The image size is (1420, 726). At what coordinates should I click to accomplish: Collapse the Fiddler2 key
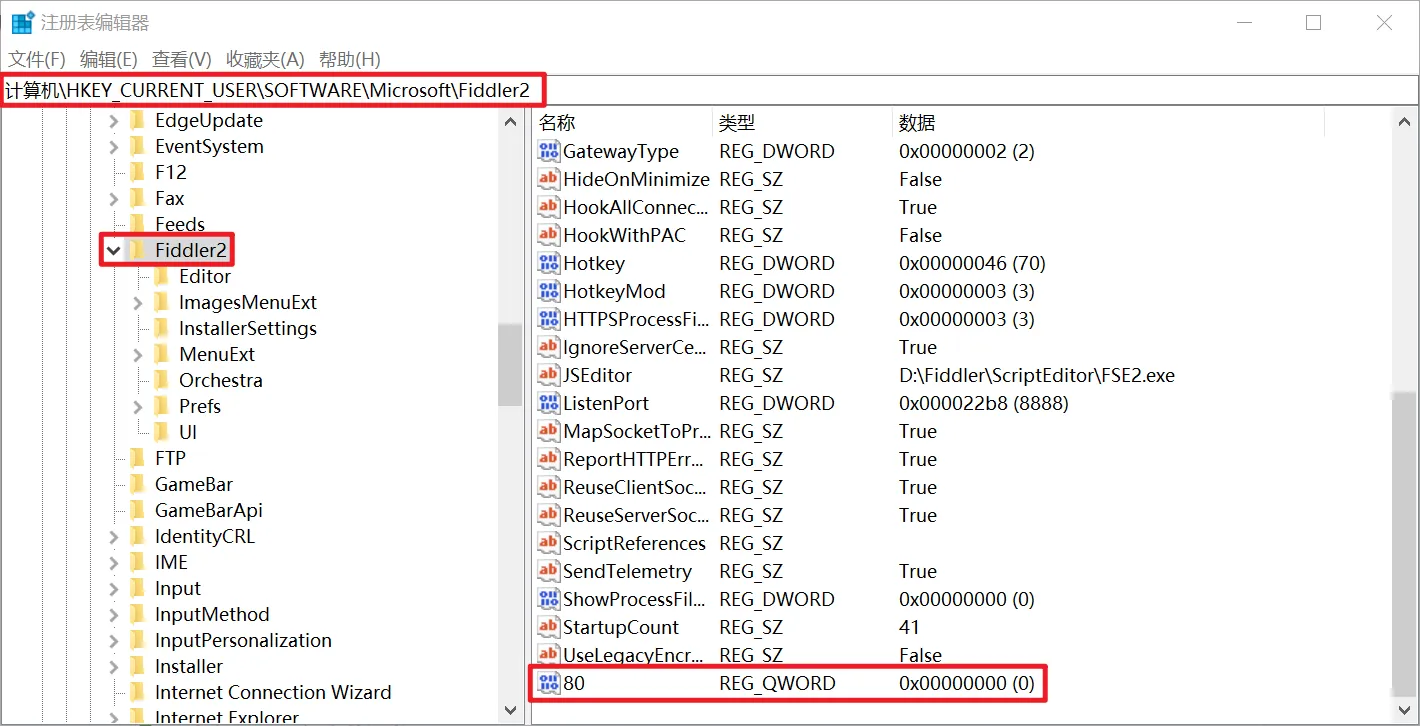(x=114, y=250)
